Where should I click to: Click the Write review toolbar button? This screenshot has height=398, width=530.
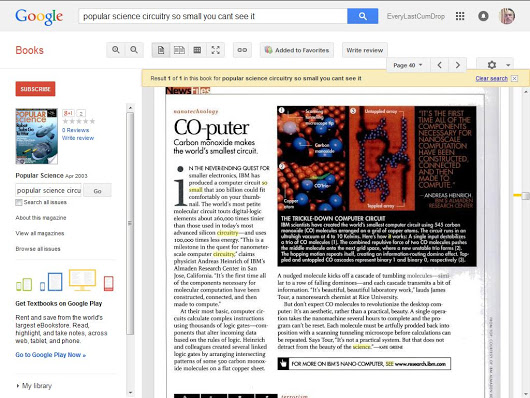(365, 50)
